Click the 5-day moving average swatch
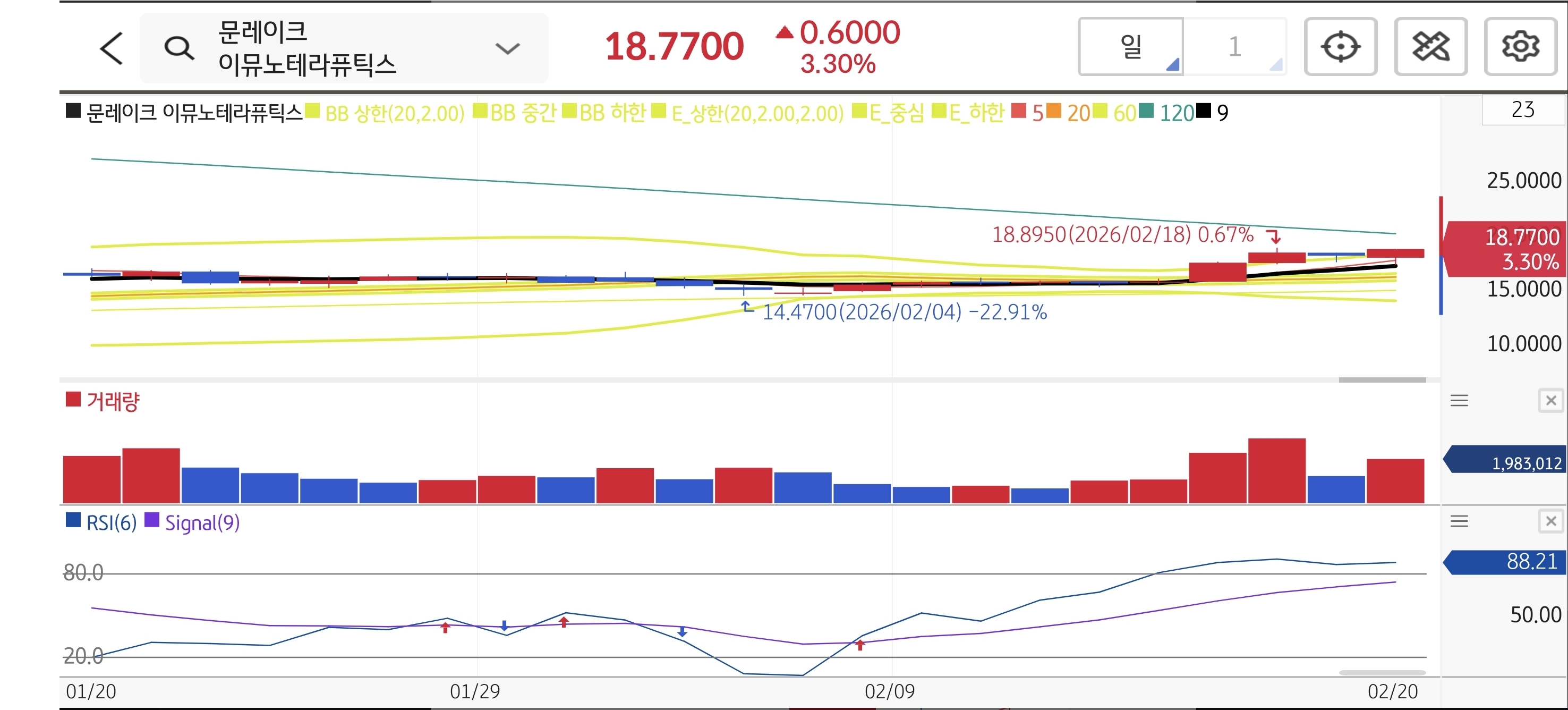 coord(1018,112)
